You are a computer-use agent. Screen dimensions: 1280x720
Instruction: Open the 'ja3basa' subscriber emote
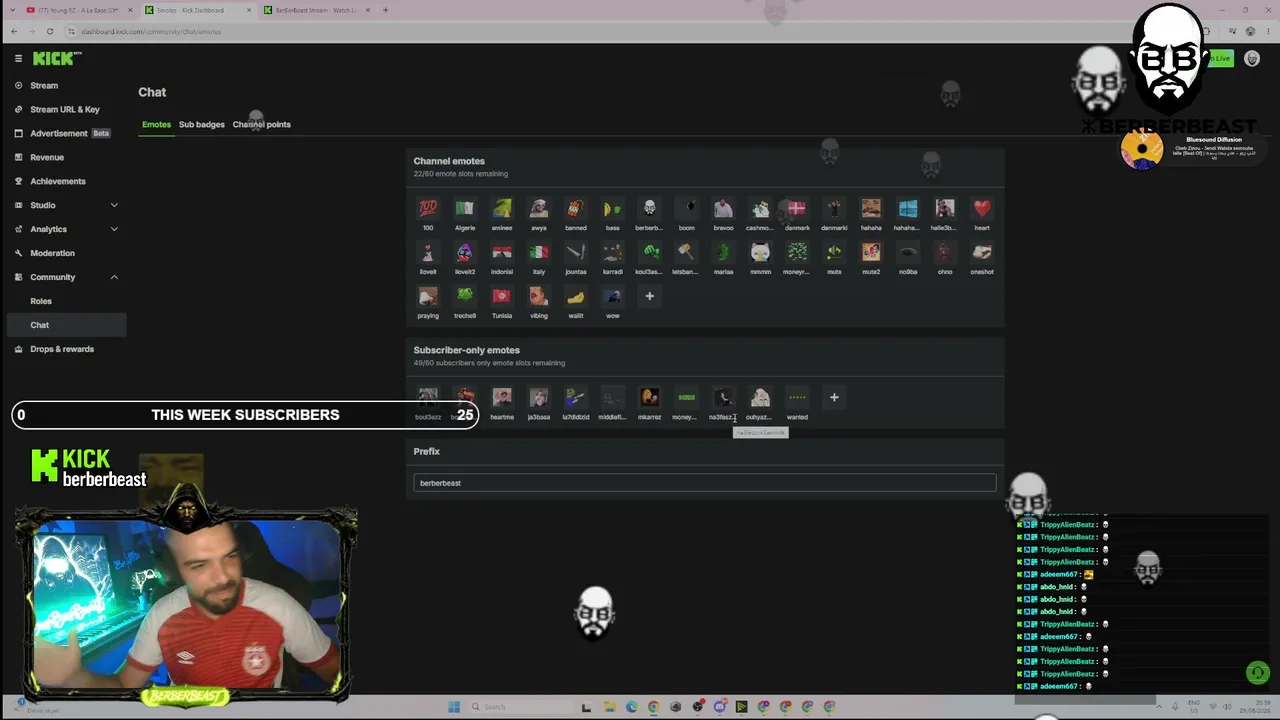point(539,398)
